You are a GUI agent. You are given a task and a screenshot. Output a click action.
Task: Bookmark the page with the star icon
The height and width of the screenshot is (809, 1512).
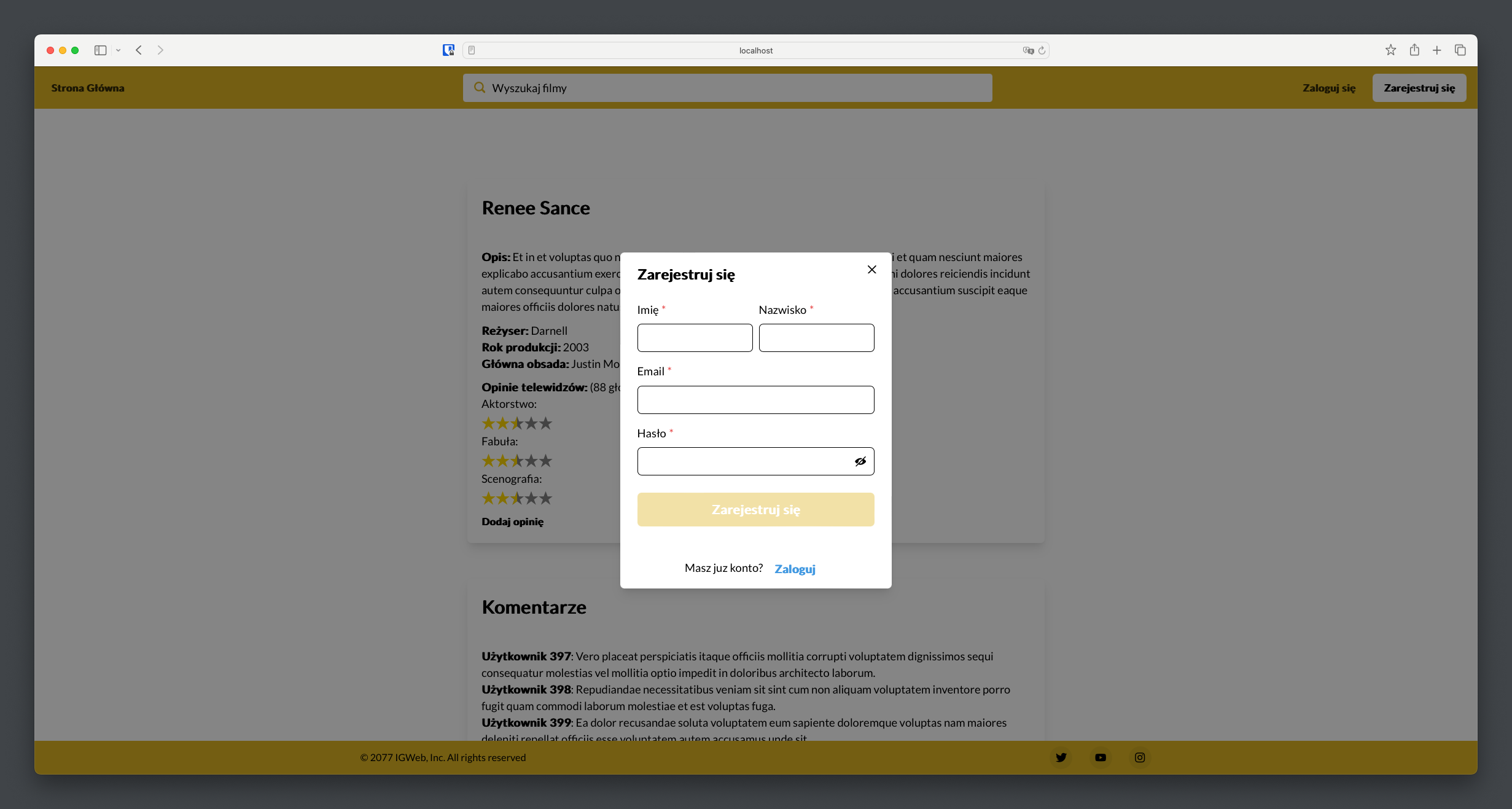[1390, 50]
